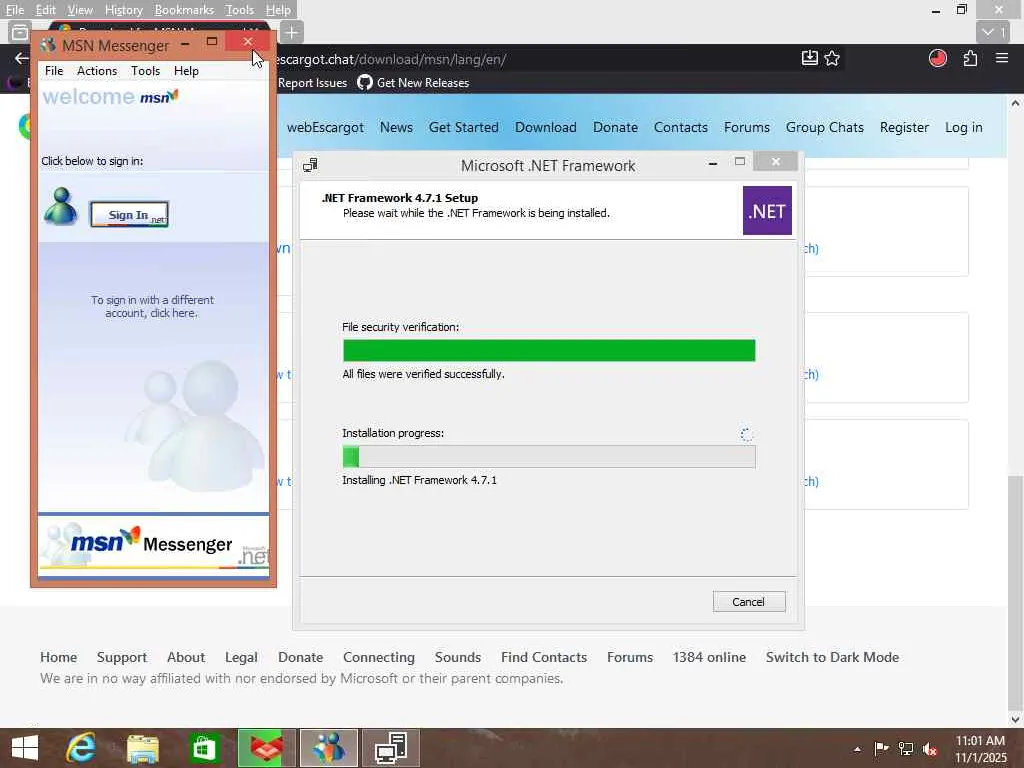Screen dimensions: 1024x768
Task: Bookmark this page with the star icon
Action: (832, 58)
